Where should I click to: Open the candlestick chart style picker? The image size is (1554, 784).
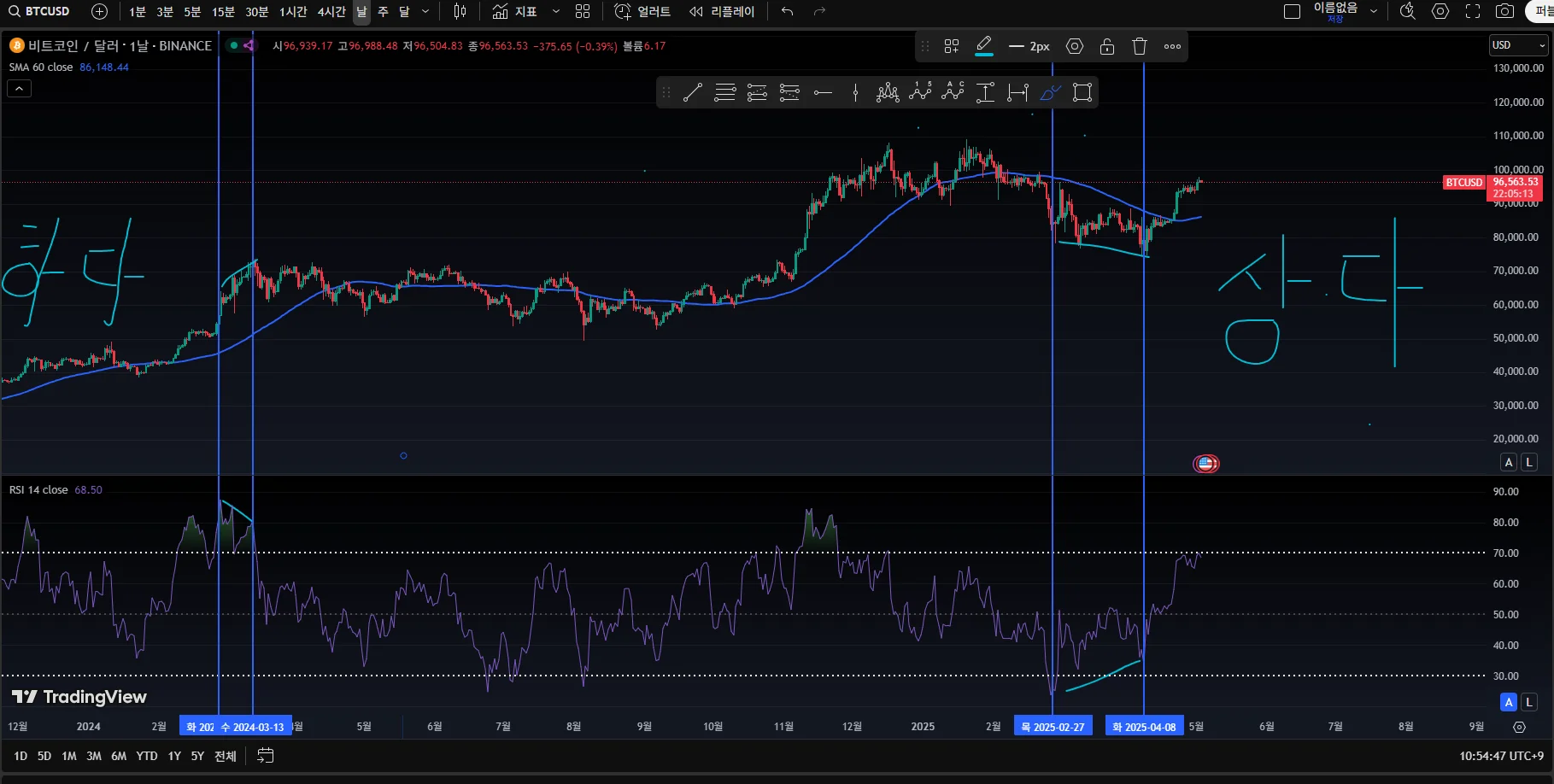click(x=460, y=11)
